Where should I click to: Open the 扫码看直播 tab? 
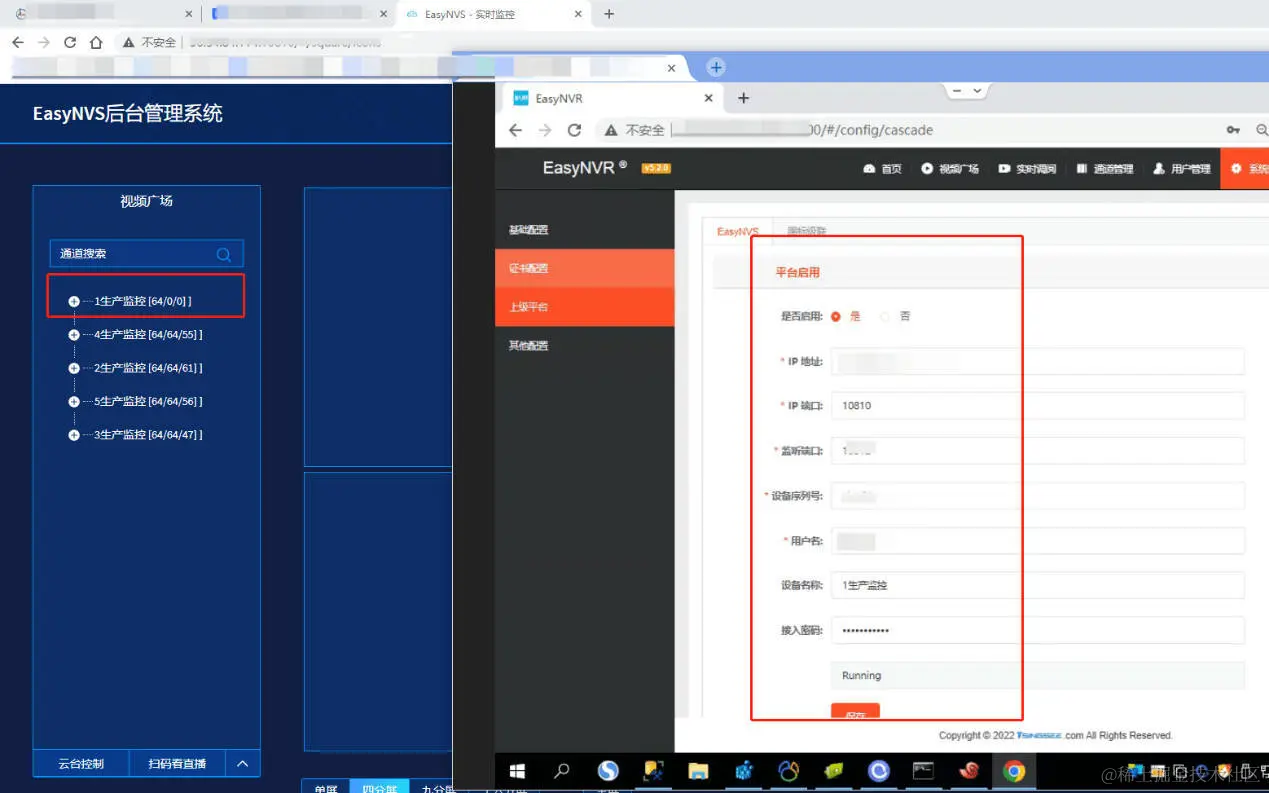[177, 764]
